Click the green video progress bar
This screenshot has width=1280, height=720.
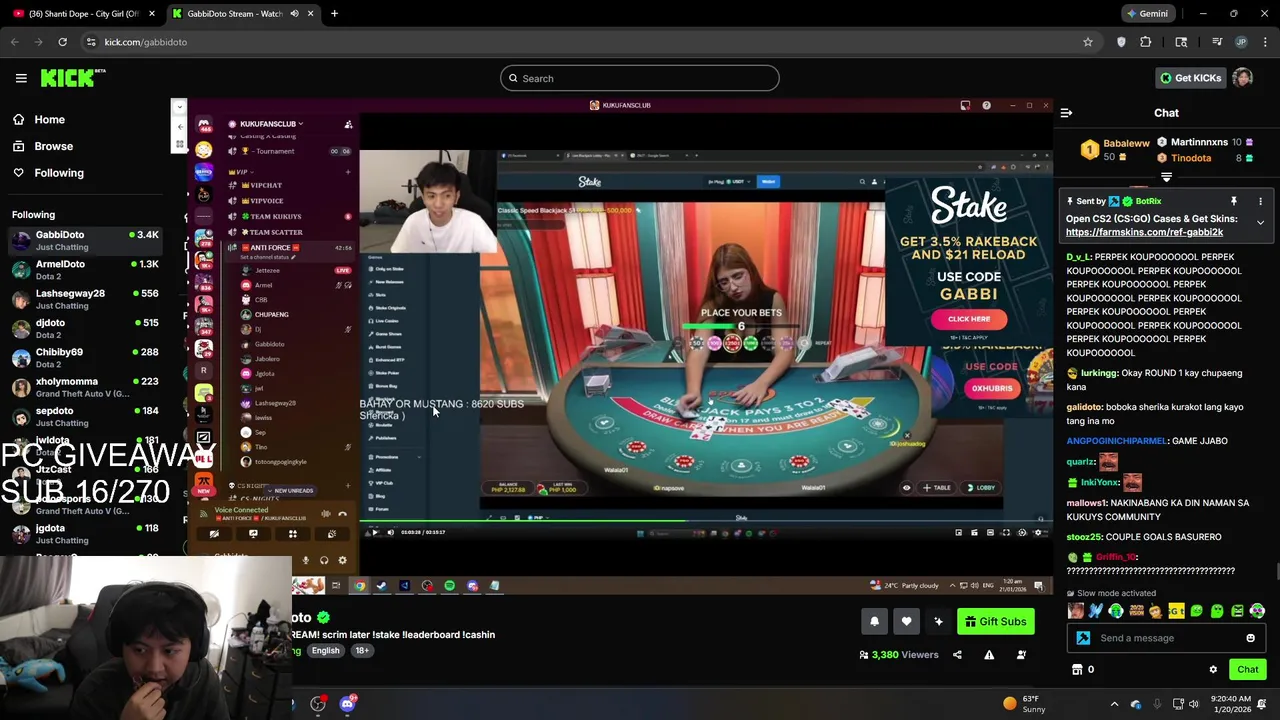[705, 520]
